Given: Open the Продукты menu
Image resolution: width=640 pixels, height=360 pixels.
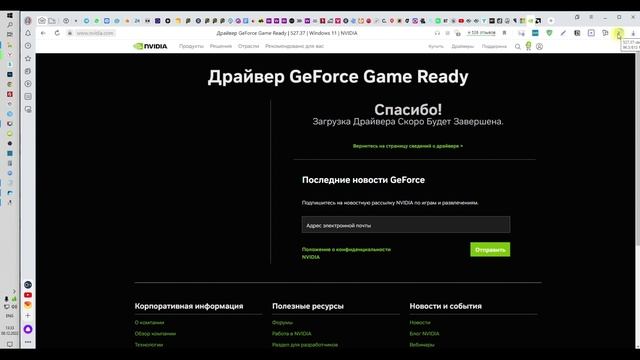Looking at the screenshot, I should [191, 46].
